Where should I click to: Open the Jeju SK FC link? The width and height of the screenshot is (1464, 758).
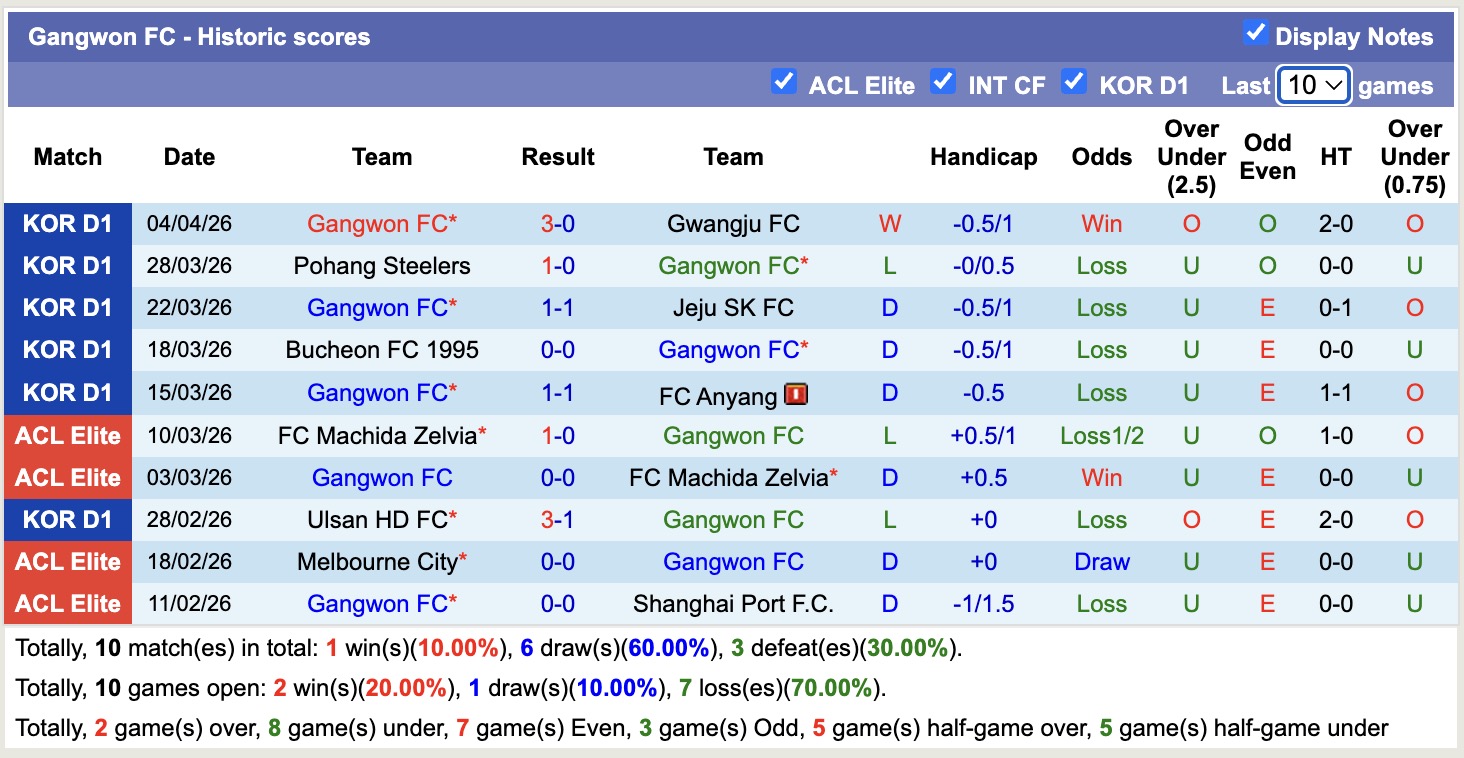point(733,307)
